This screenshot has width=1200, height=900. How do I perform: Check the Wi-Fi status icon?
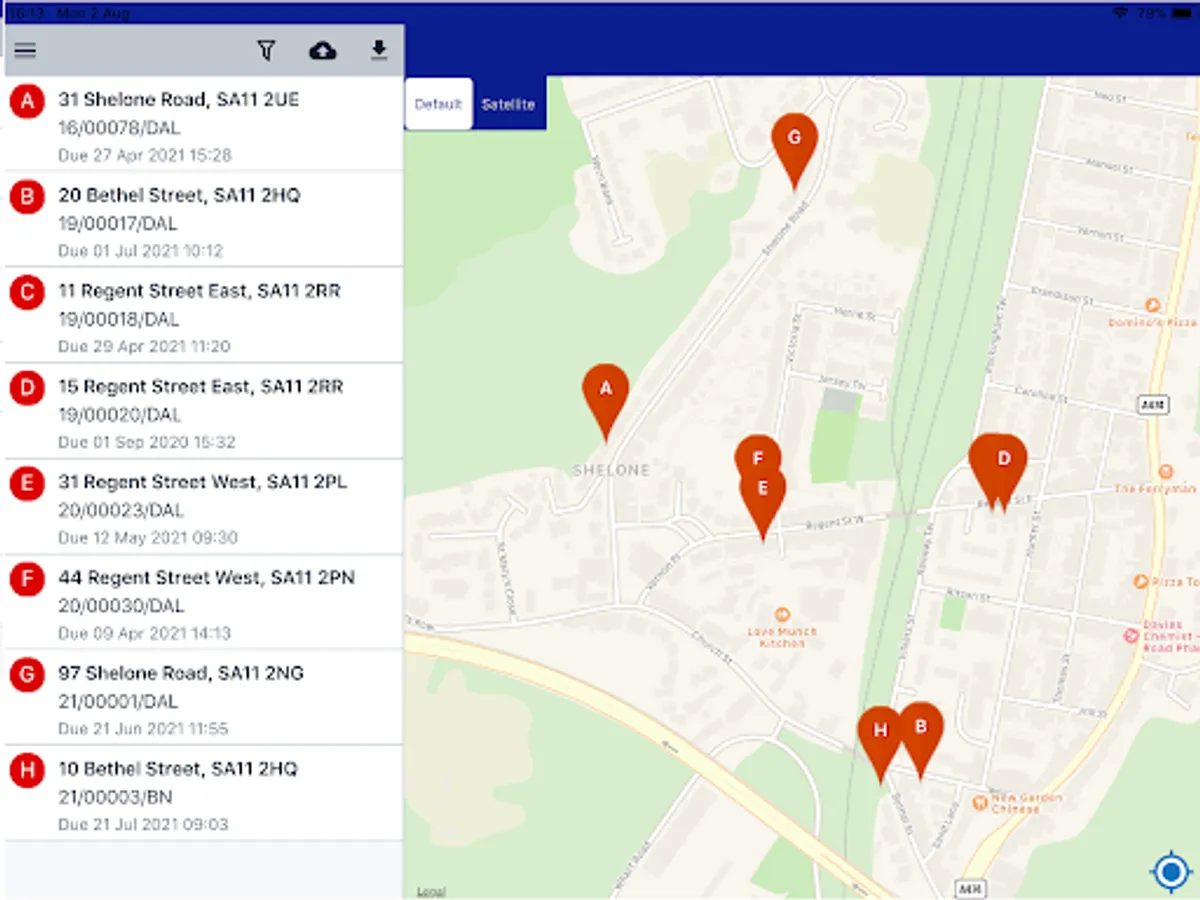(1121, 13)
